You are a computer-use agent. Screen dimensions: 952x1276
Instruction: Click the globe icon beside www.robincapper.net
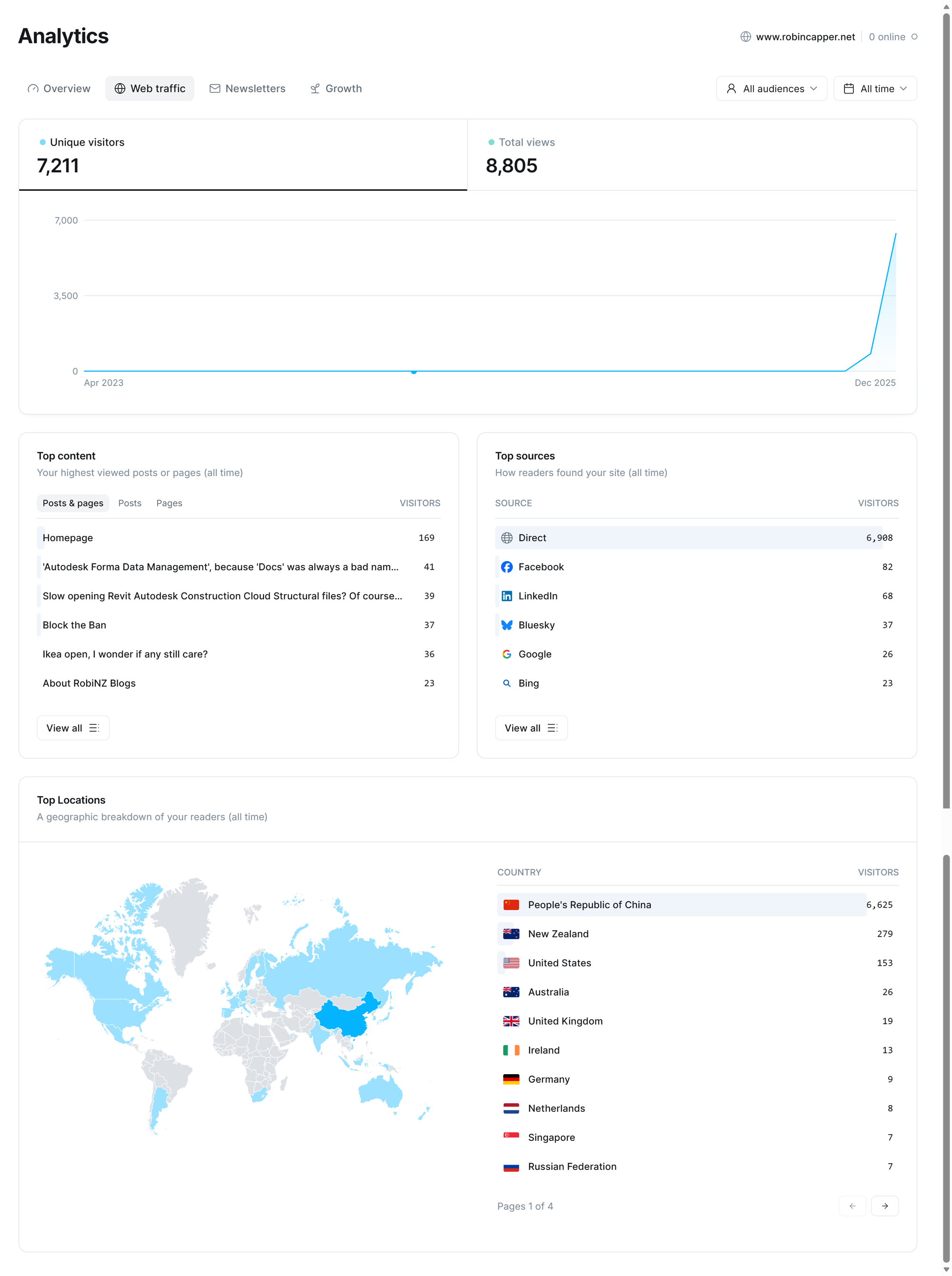coord(745,37)
